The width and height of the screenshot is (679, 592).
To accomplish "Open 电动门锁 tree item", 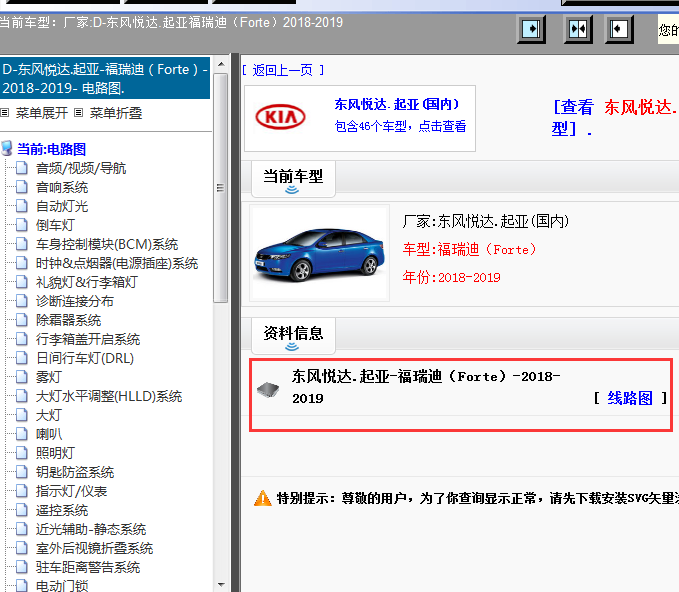I will [x=62, y=586].
